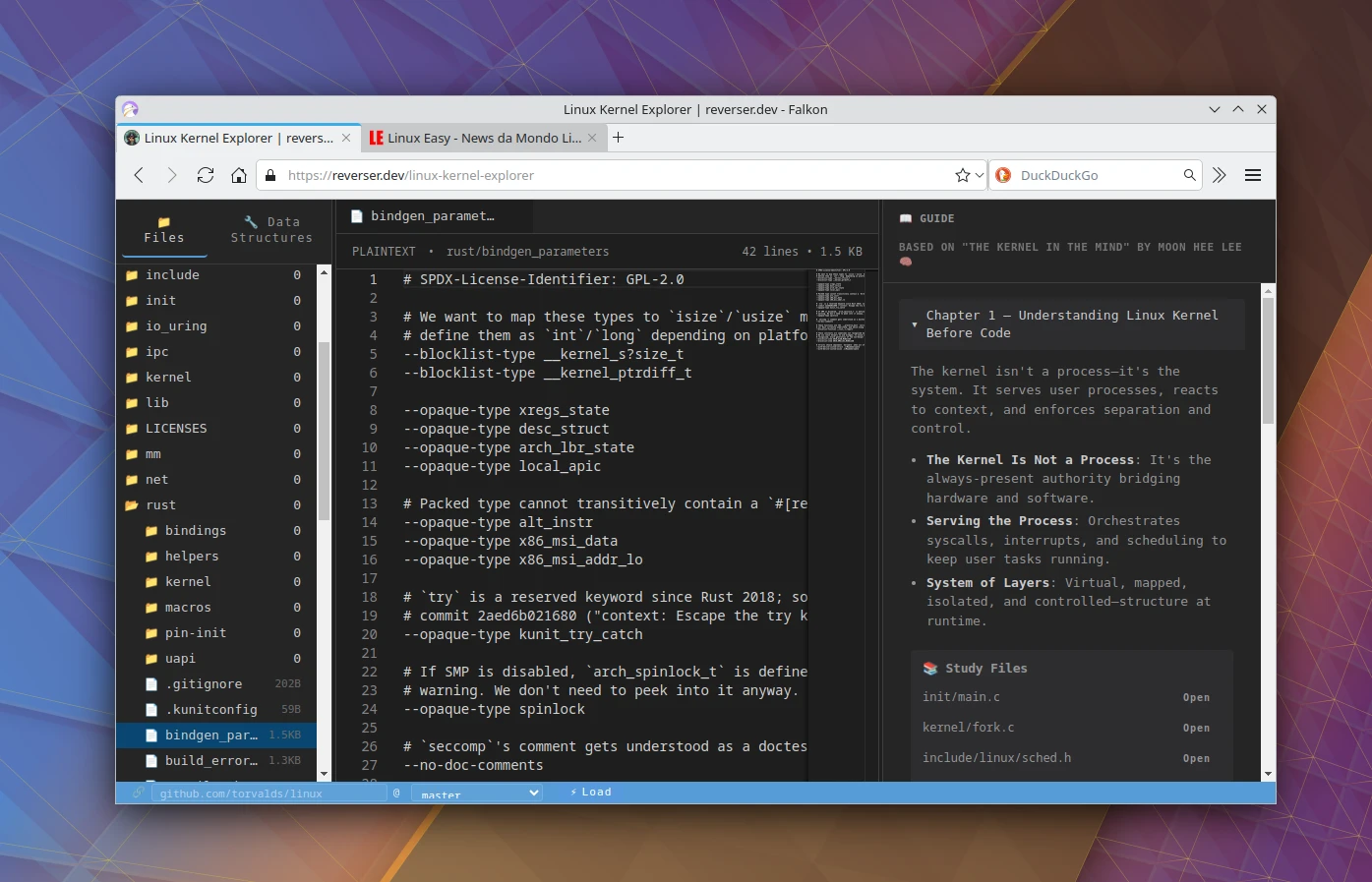Collapse the Chapter 1 guide section
The width and height of the screenshot is (1372, 882).
coord(915,324)
